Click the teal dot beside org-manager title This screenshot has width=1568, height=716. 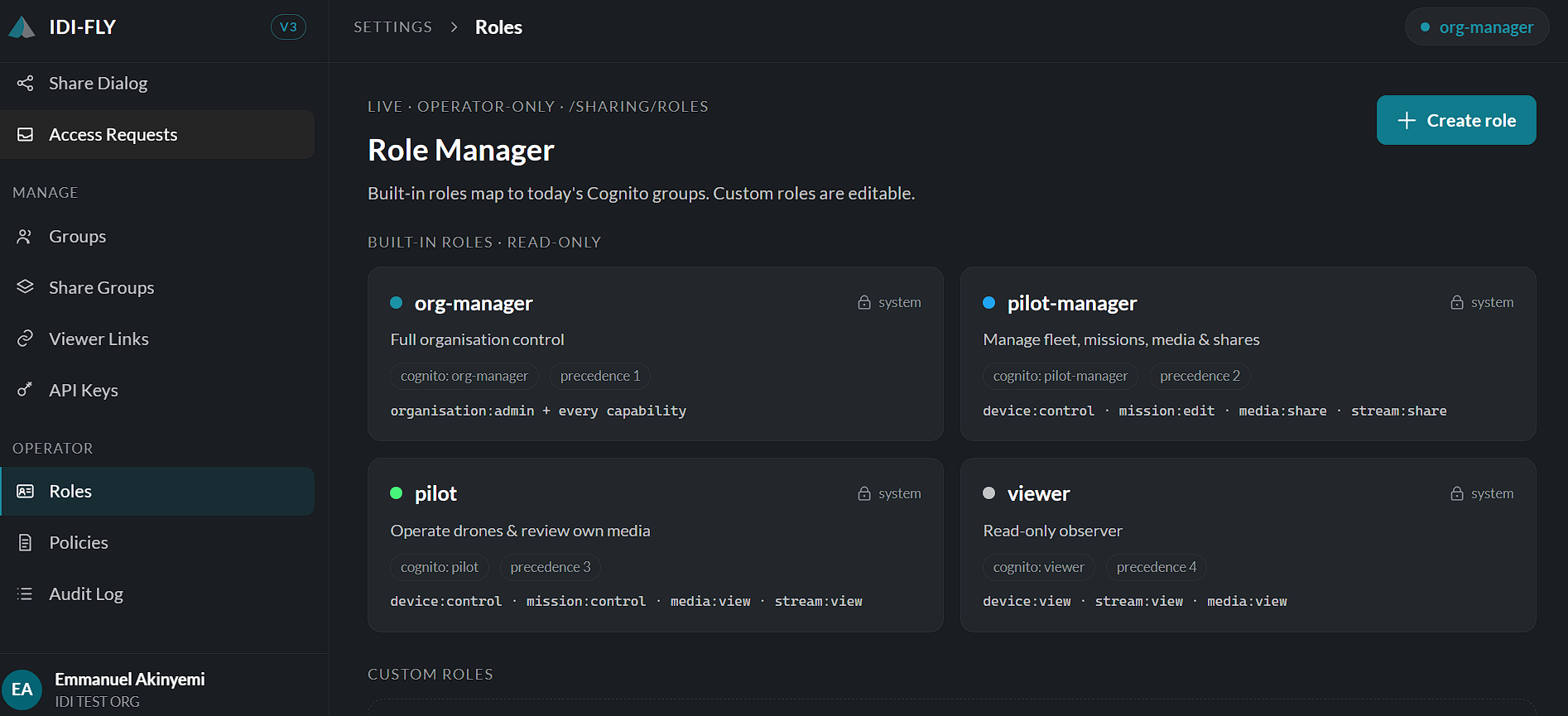point(396,302)
